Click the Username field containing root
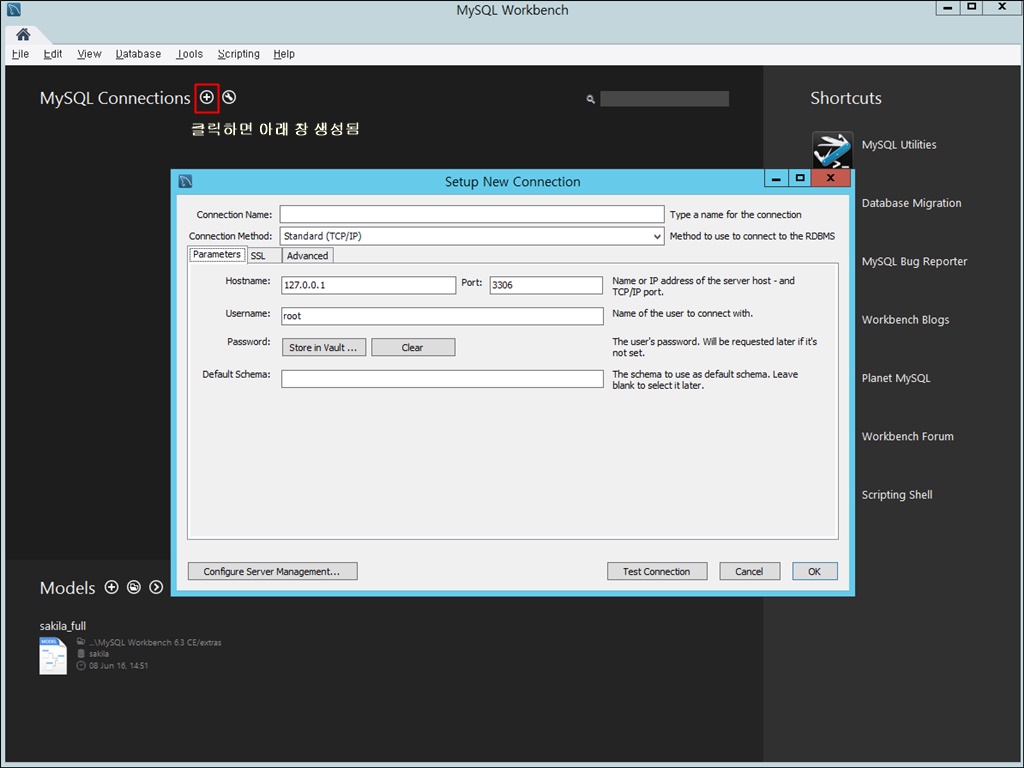Screen dimensions: 1024x768 pyautogui.click(x=442, y=316)
